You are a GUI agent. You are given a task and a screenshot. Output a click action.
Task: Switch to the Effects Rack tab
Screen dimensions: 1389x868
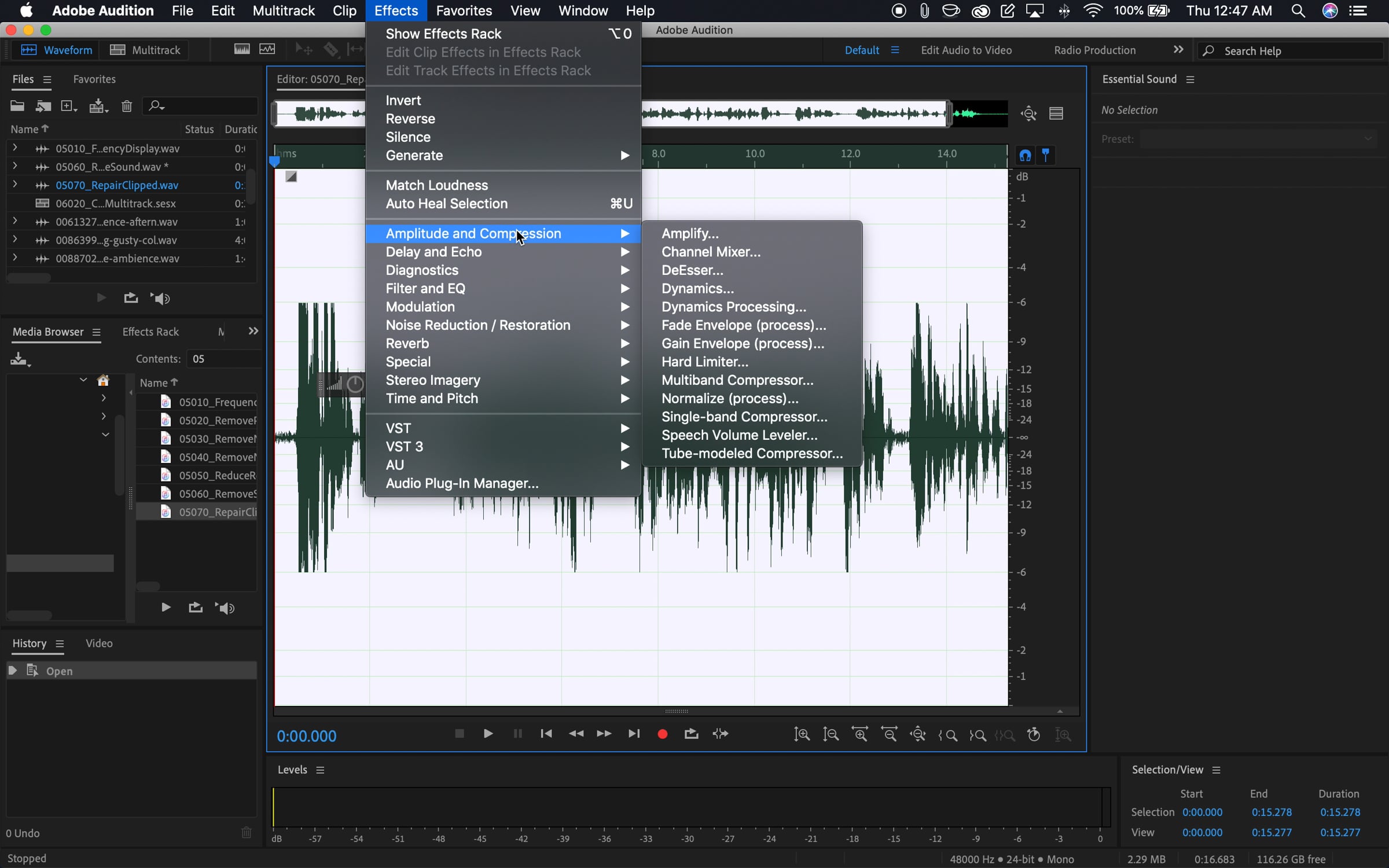(x=150, y=332)
